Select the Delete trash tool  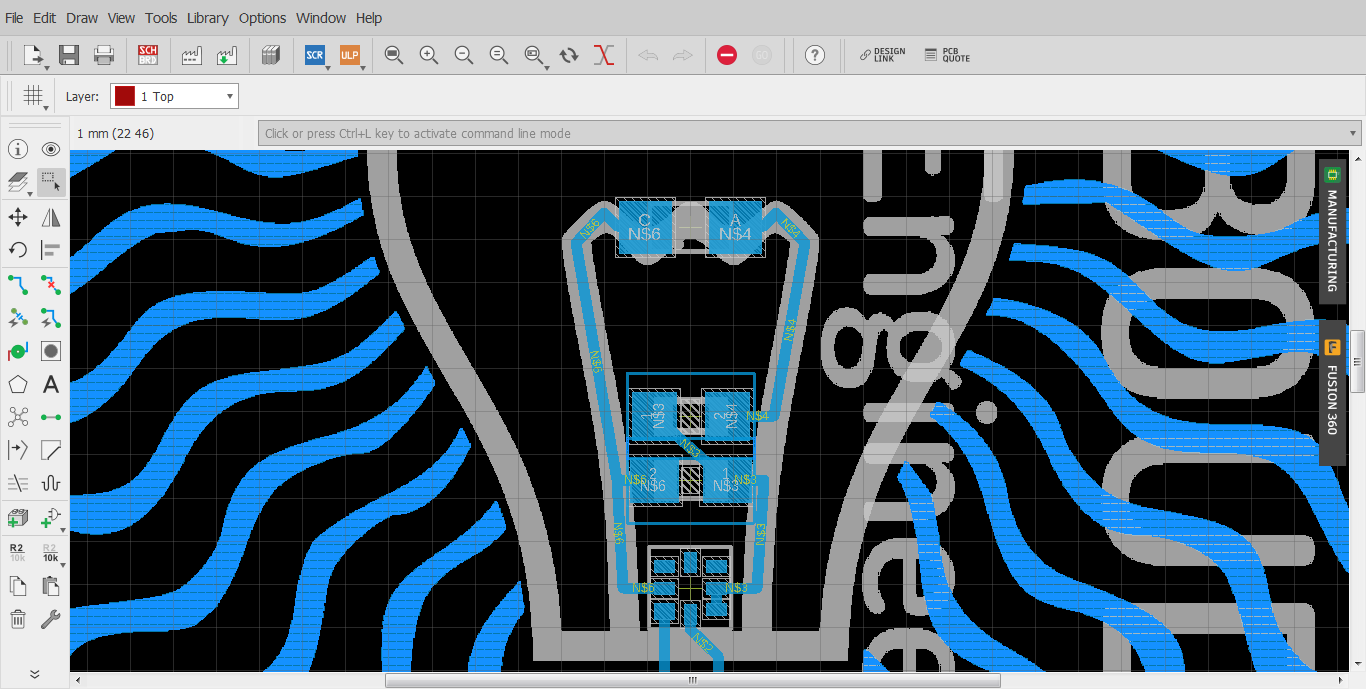[18, 619]
